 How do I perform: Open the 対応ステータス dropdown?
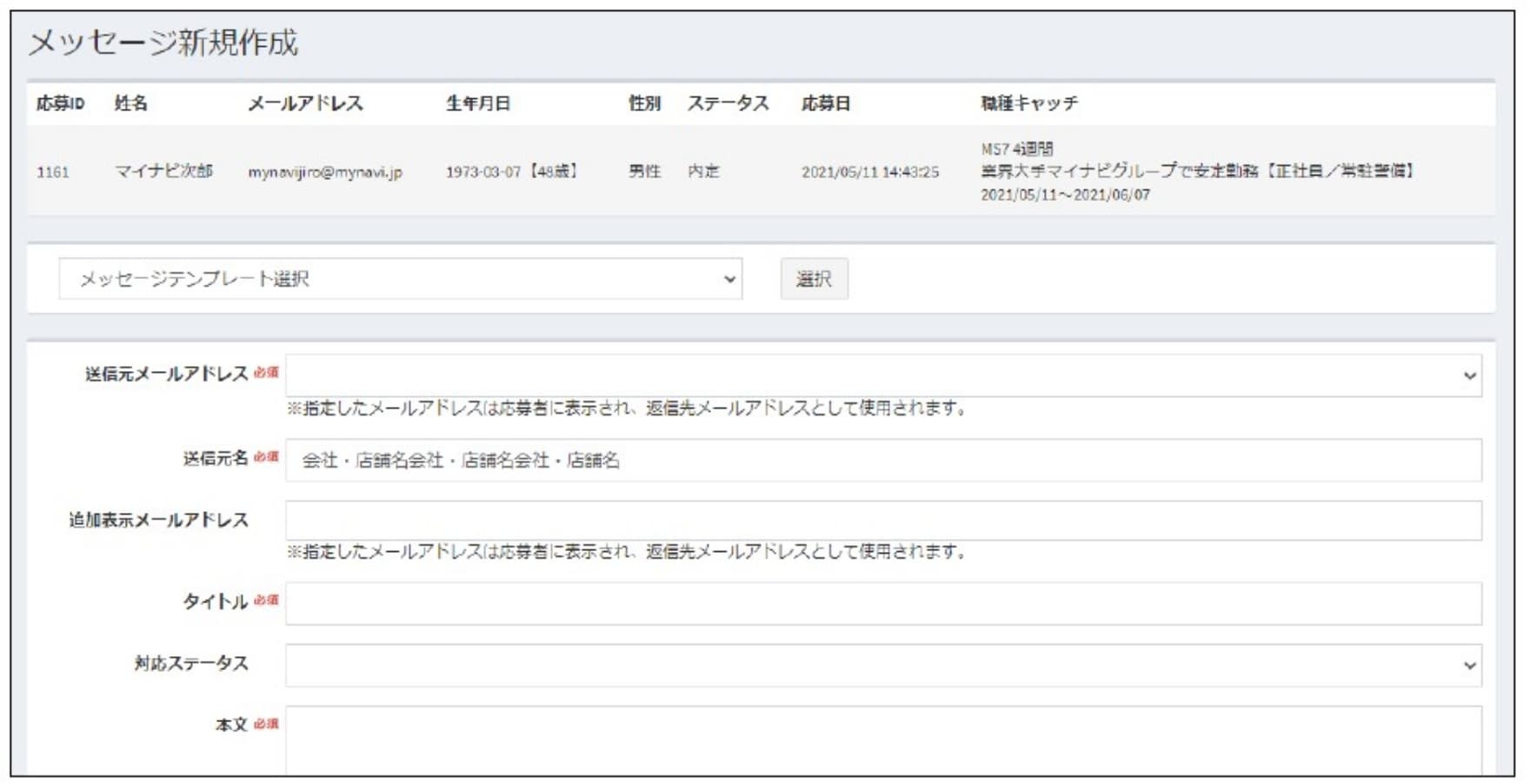tap(882, 665)
